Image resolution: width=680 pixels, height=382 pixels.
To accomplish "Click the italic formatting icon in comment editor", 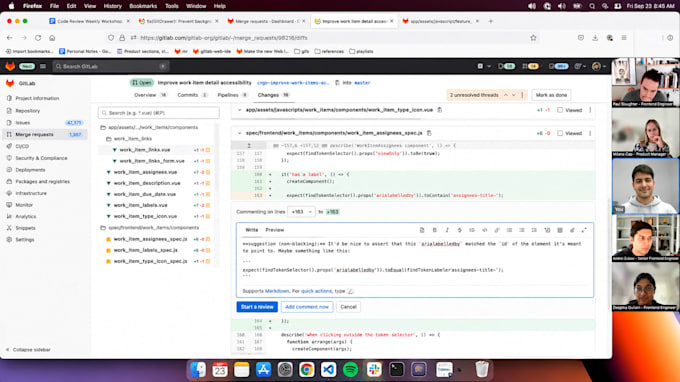I will (447, 230).
